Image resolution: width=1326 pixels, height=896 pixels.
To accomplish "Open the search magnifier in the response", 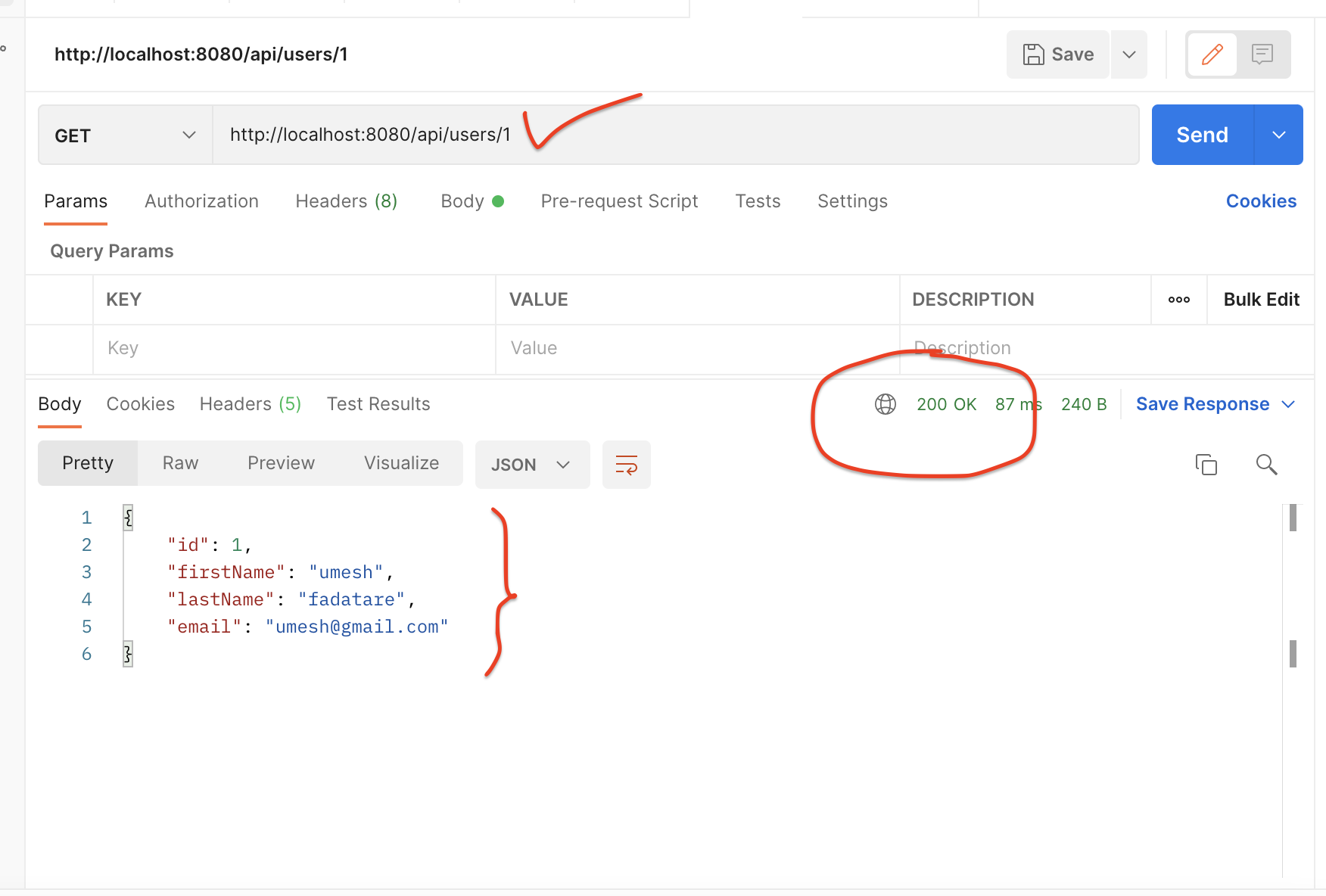I will click(1266, 464).
